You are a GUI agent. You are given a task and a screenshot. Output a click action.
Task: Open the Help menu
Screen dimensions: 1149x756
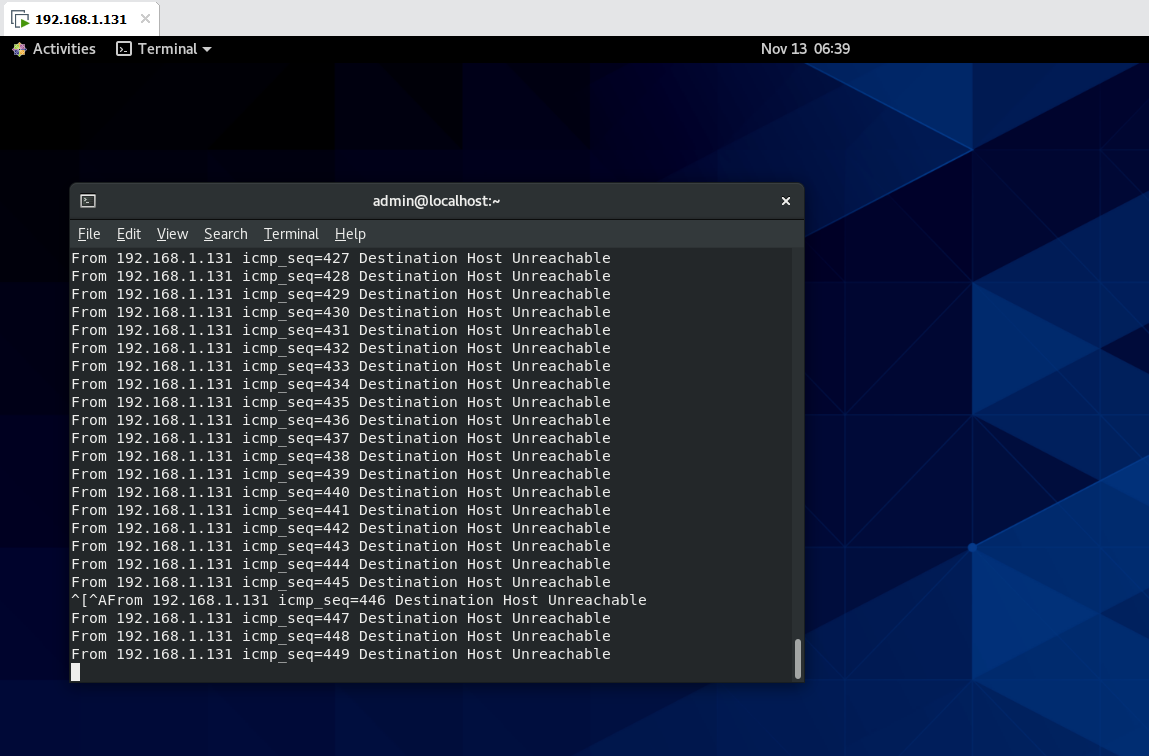[x=350, y=234]
